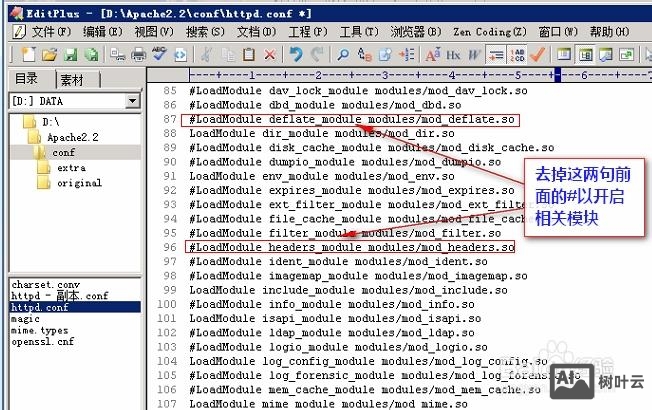Switch to the 素材 tab
This screenshot has width=652, height=410.
(73, 79)
